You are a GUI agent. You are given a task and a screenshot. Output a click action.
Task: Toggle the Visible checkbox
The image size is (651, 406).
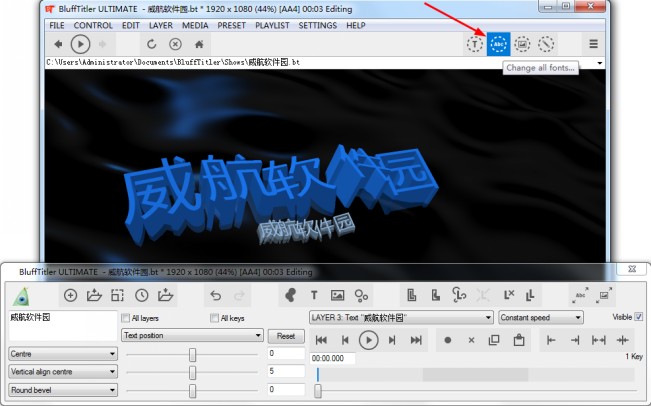pyautogui.click(x=639, y=317)
